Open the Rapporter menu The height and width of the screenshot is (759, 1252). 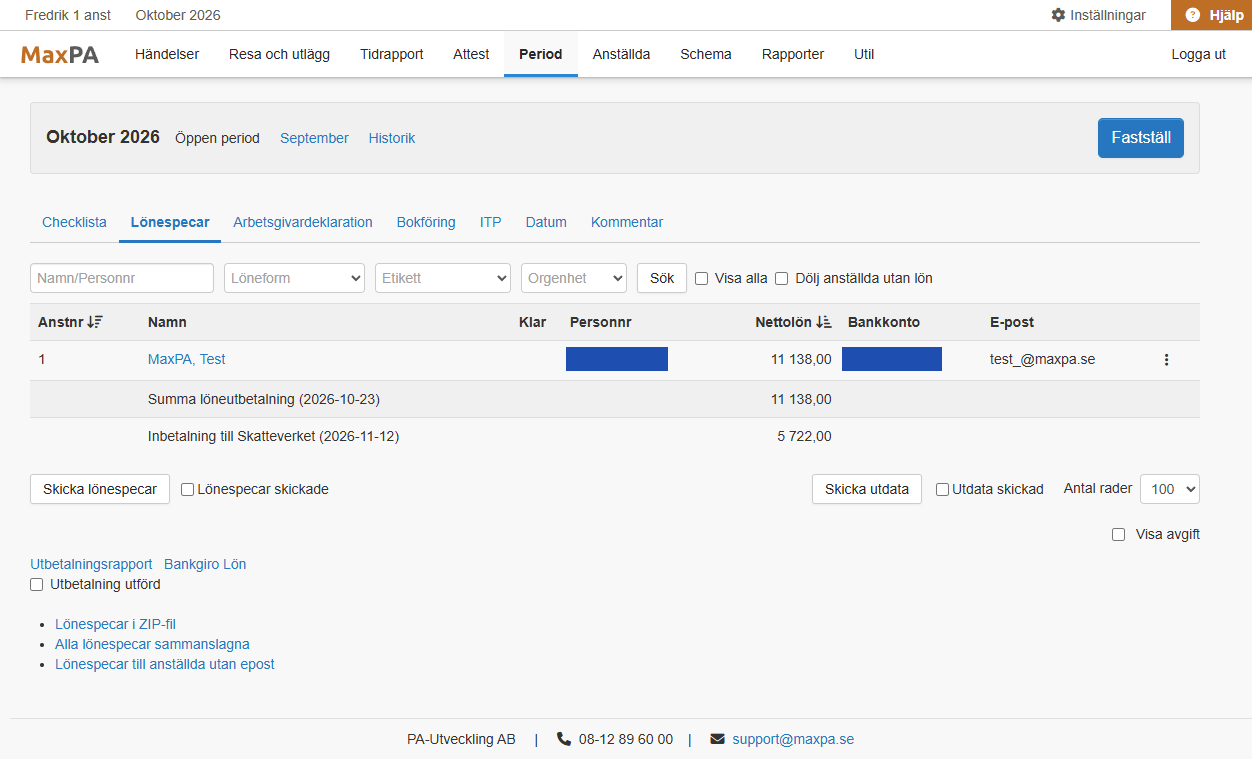(x=793, y=55)
